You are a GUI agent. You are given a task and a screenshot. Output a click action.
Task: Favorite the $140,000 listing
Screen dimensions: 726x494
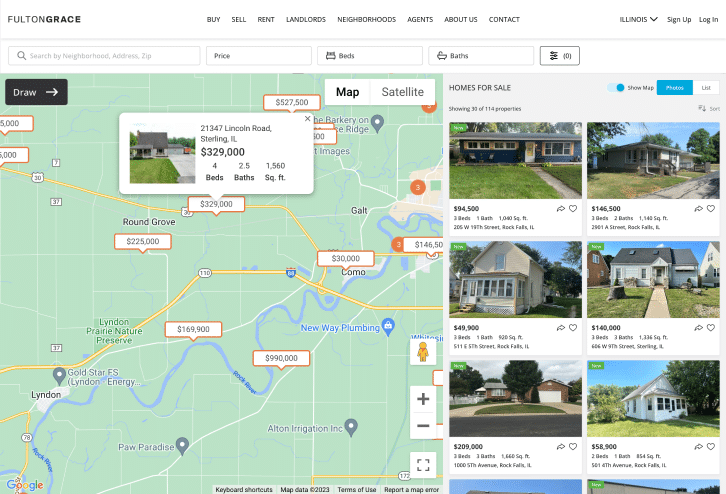pos(711,328)
